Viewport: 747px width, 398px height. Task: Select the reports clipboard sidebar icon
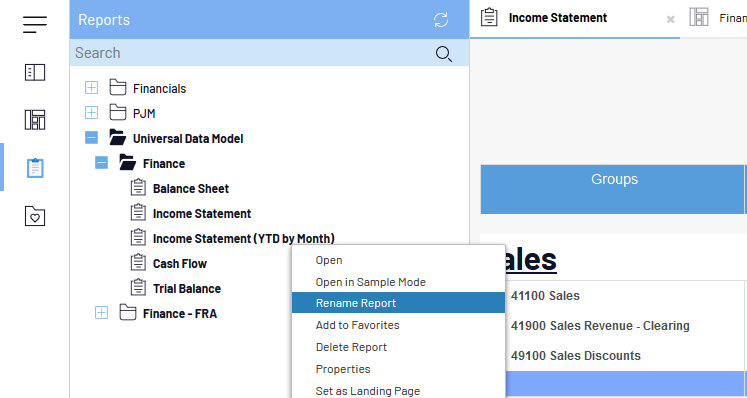(x=35, y=168)
